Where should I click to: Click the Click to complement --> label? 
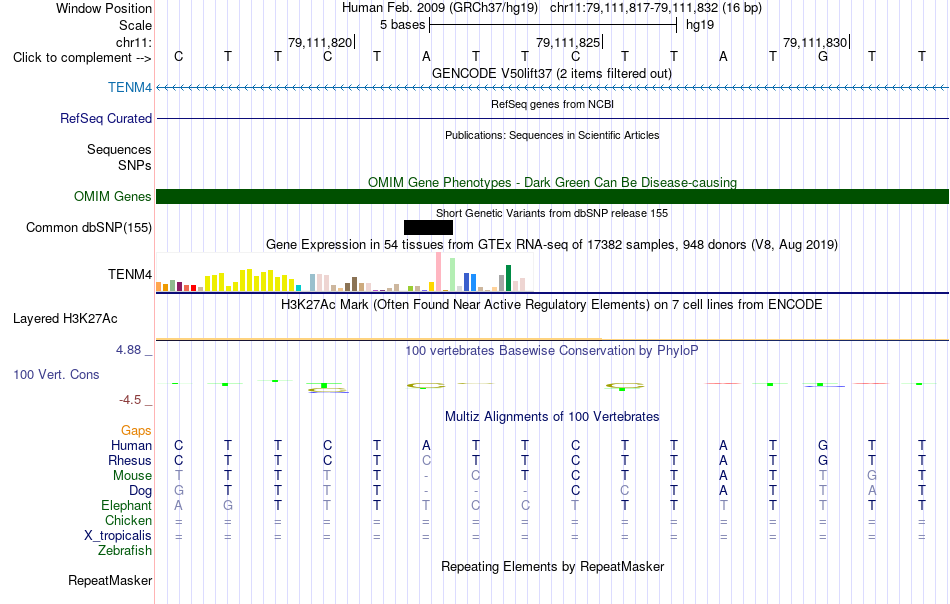pyautogui.click(x=82, y=58)
